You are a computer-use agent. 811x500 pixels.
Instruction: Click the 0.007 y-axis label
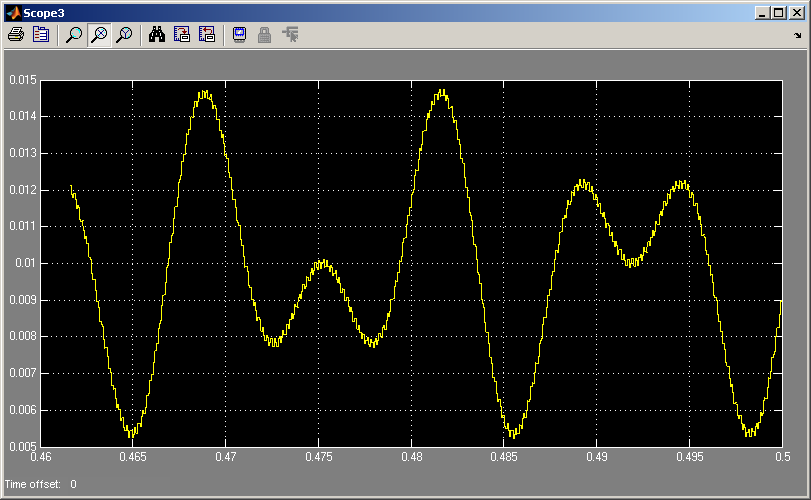pyautogui.click(x=23, y=373)
